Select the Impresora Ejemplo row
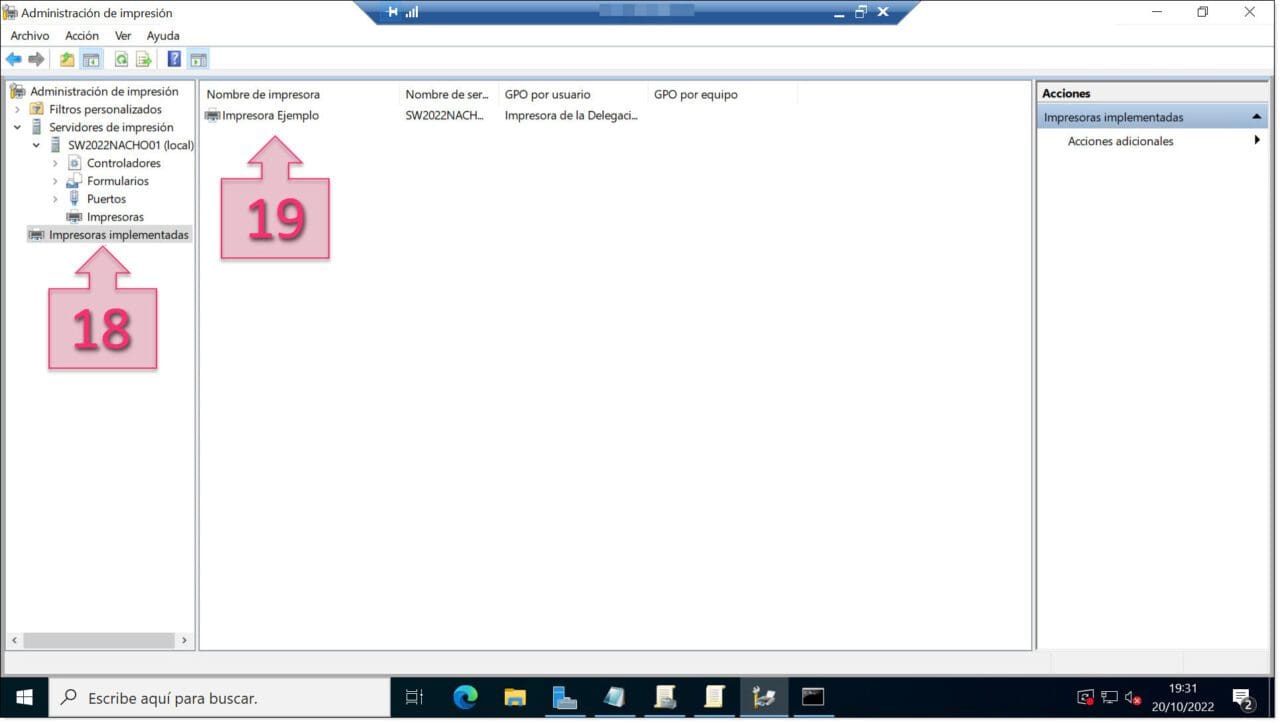Viewport: 1280px width, 723px height. click(x=500, y=116)
